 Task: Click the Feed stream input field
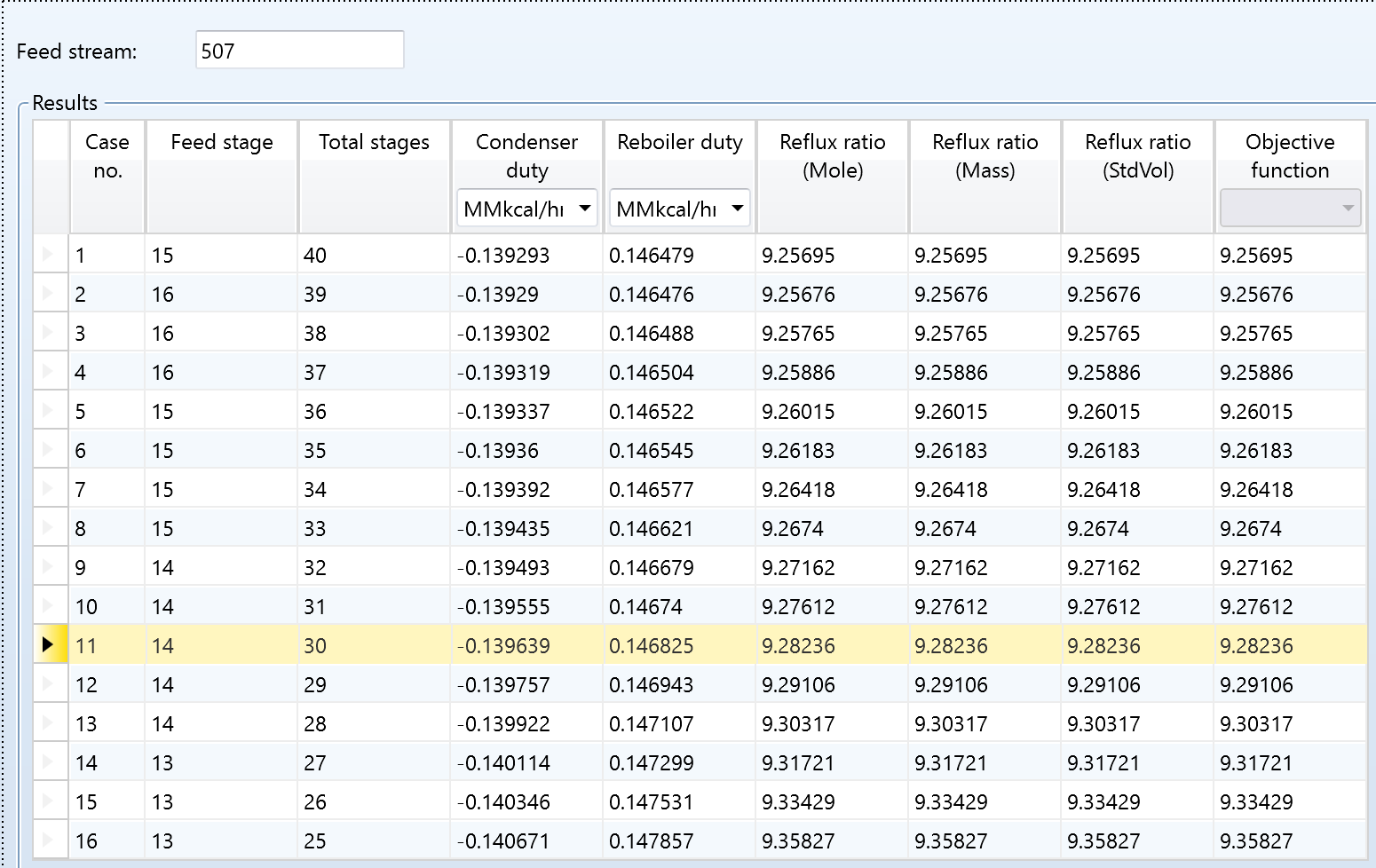pyautogui.click(x=299, y=51)
